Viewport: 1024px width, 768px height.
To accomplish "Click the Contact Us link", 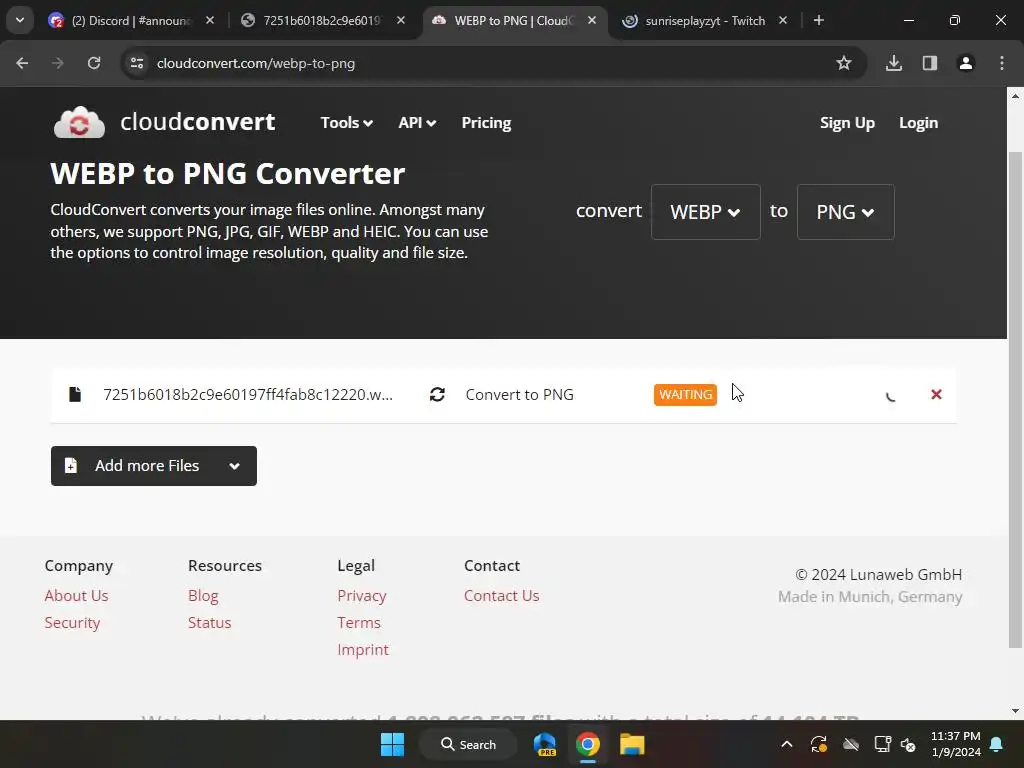I will [x=502, y=596].
